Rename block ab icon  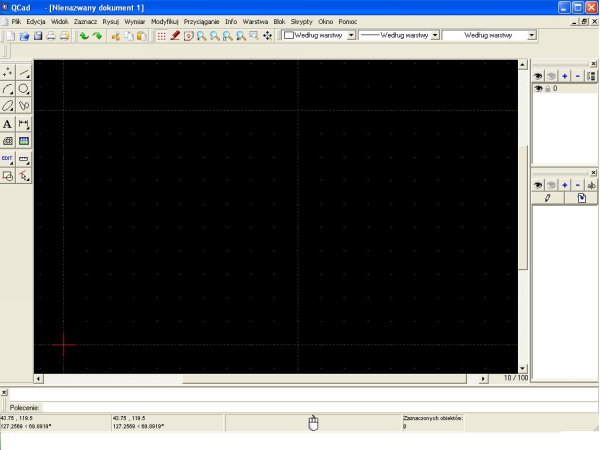point(591,185)
